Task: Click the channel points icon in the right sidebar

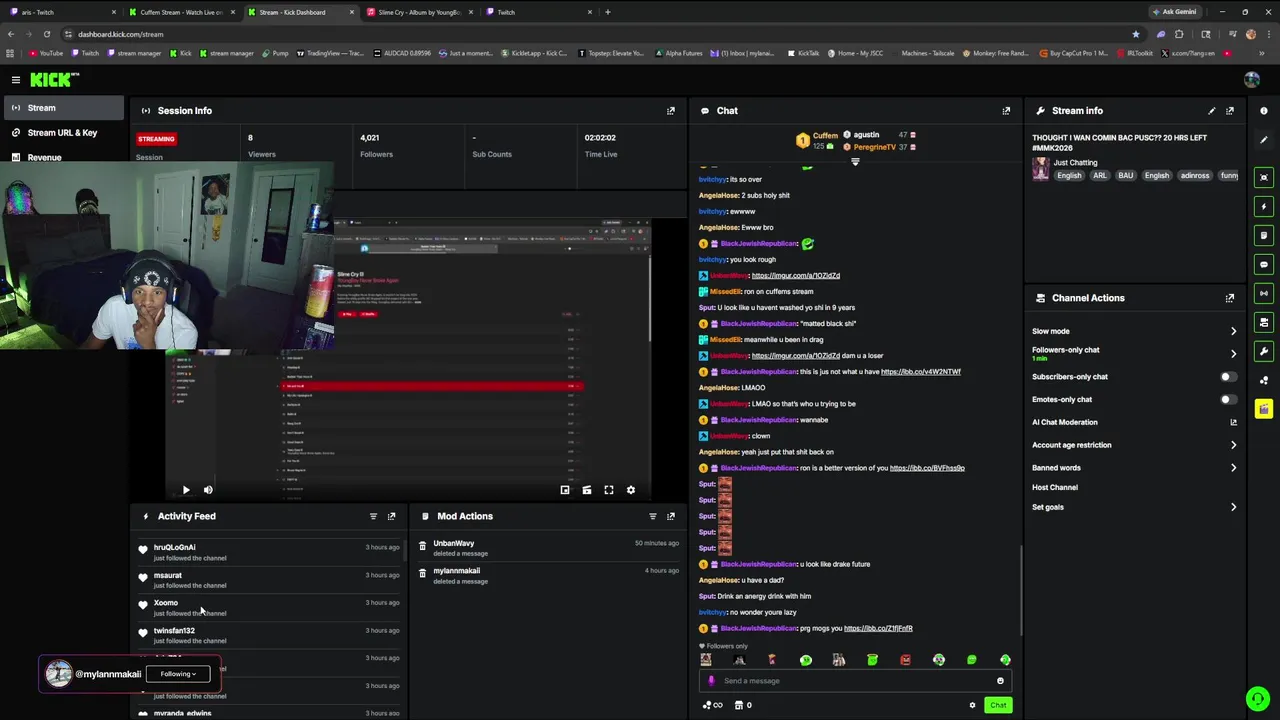Action: point(1264,380)
